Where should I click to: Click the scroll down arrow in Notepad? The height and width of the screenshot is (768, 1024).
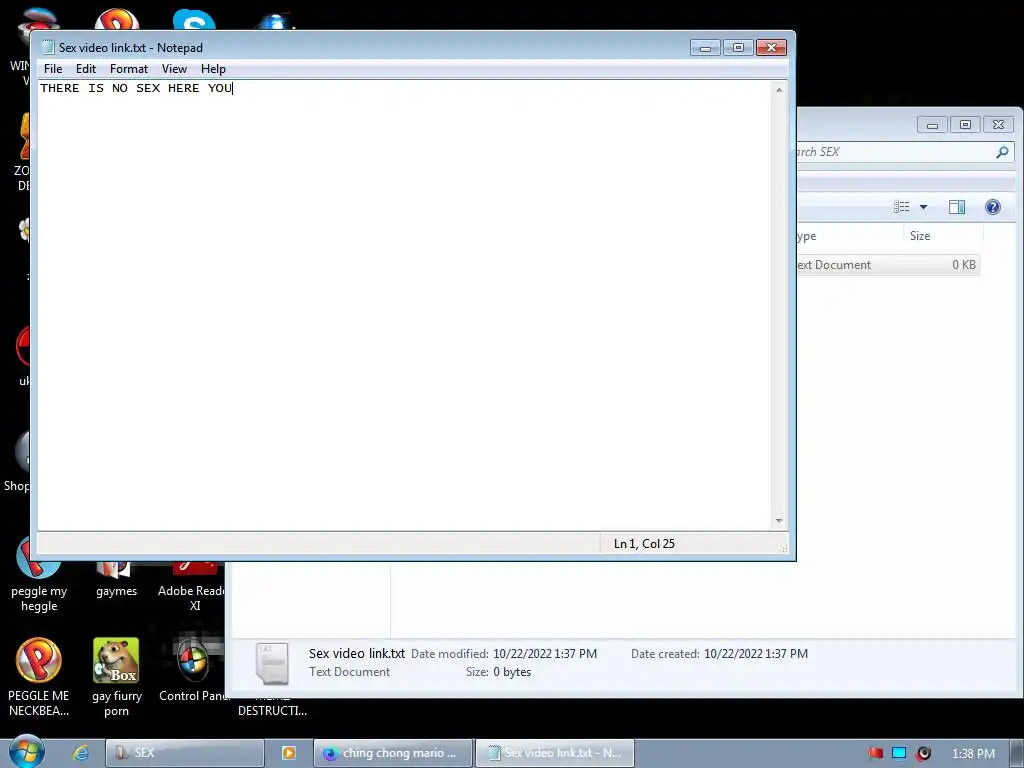point(778,520)
